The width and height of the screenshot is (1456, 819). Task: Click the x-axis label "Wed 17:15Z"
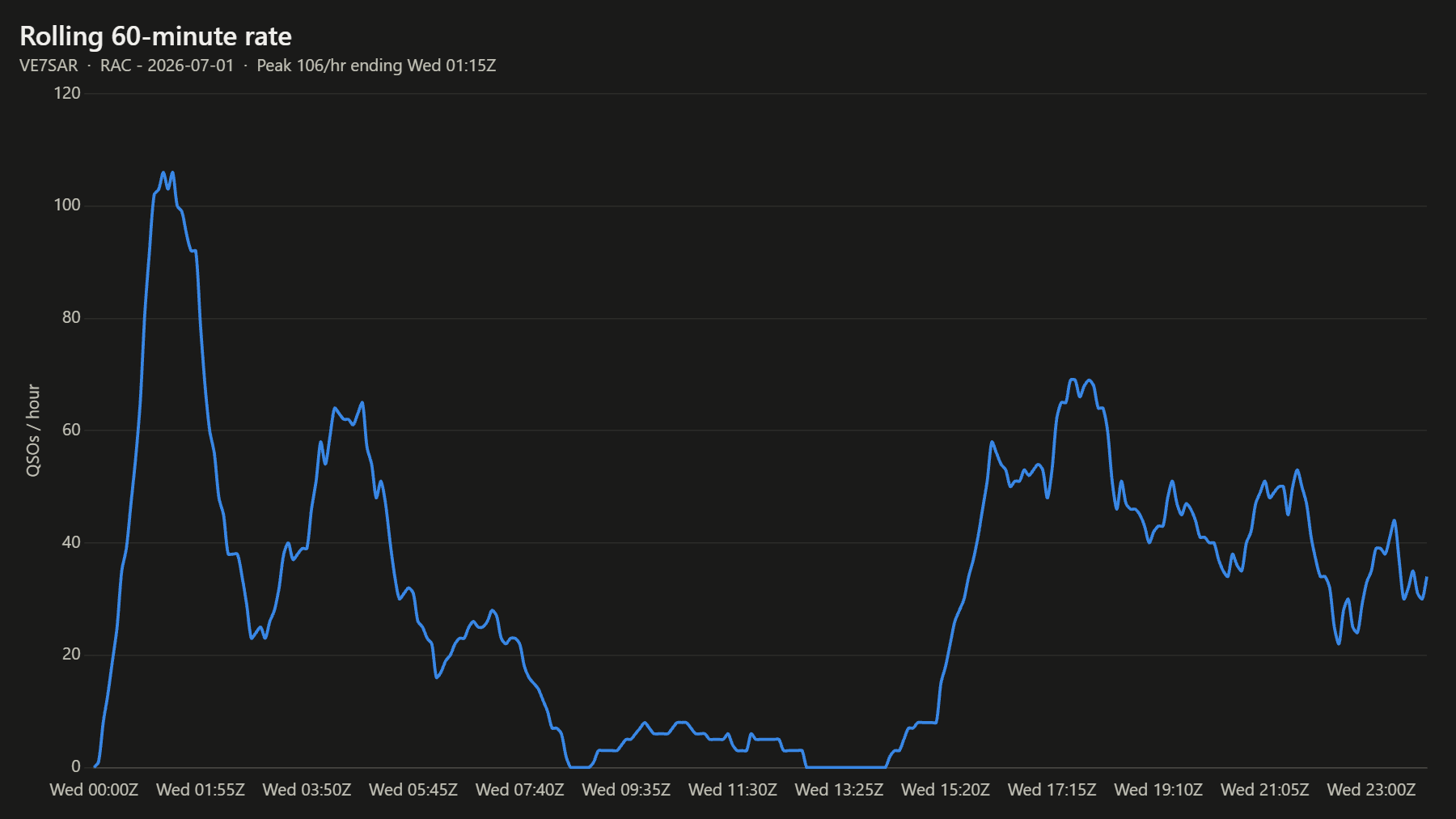click(1052, 790)
